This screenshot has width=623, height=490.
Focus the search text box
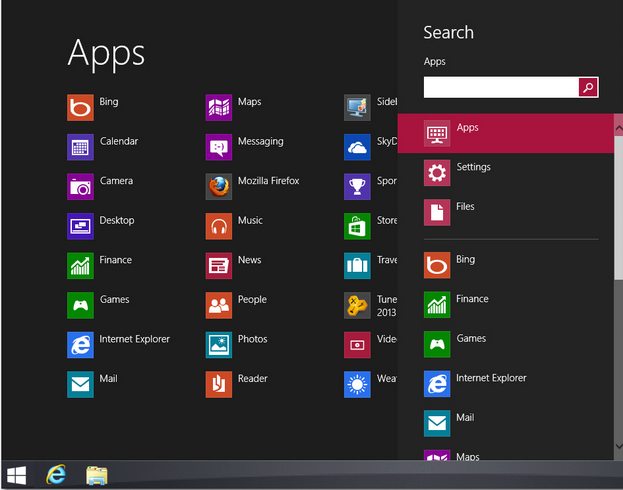pos(501,87)
